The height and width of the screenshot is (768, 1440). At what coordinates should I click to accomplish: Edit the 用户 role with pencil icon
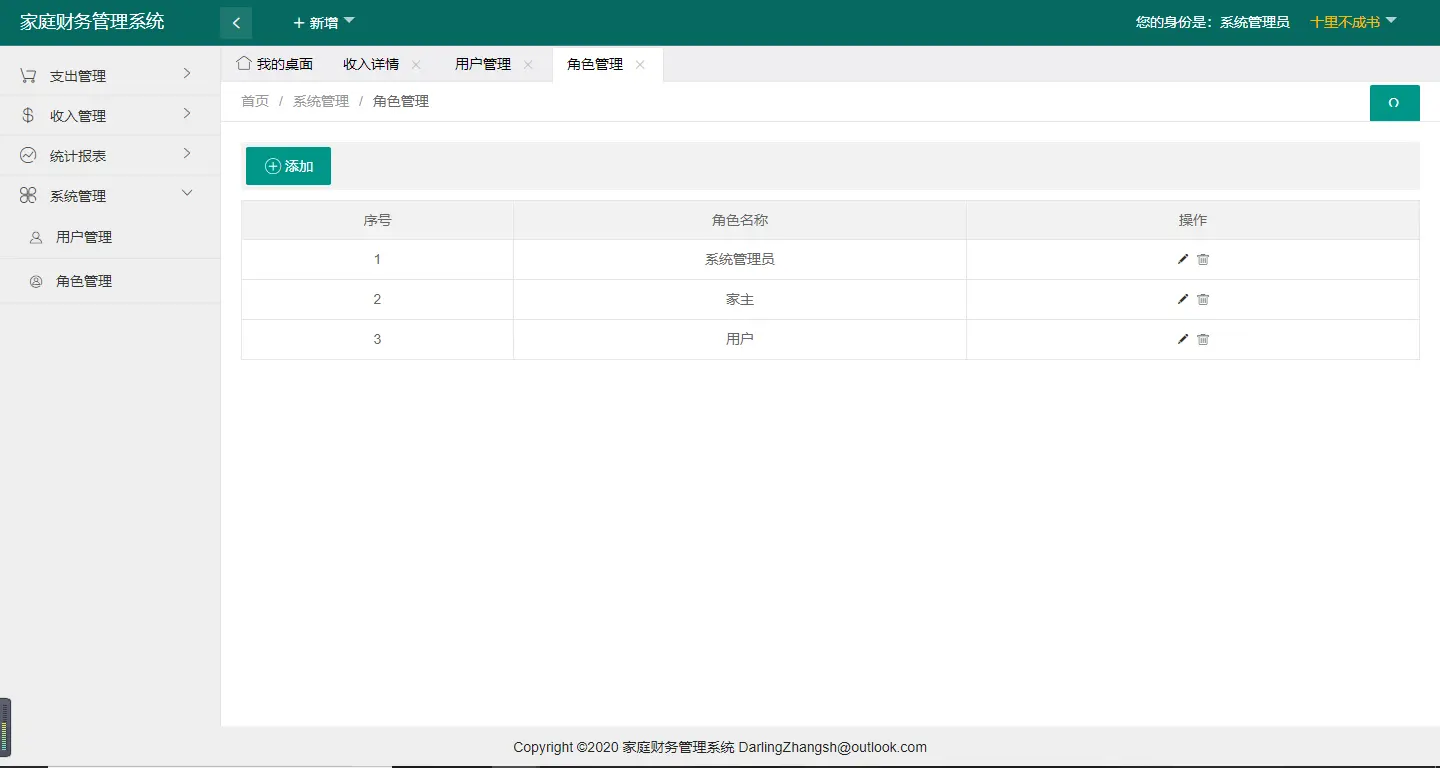tap(1182, 339)
